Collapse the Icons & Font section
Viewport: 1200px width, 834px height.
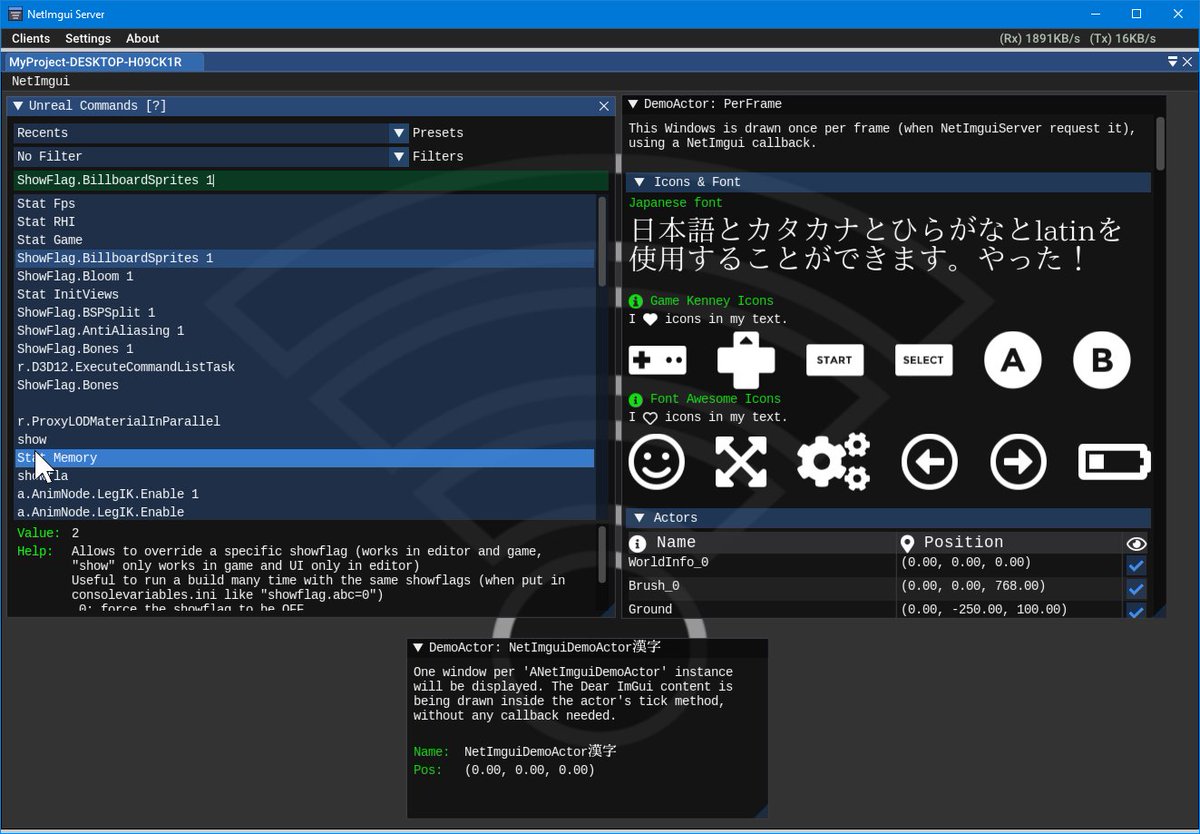tap(640, 182)
